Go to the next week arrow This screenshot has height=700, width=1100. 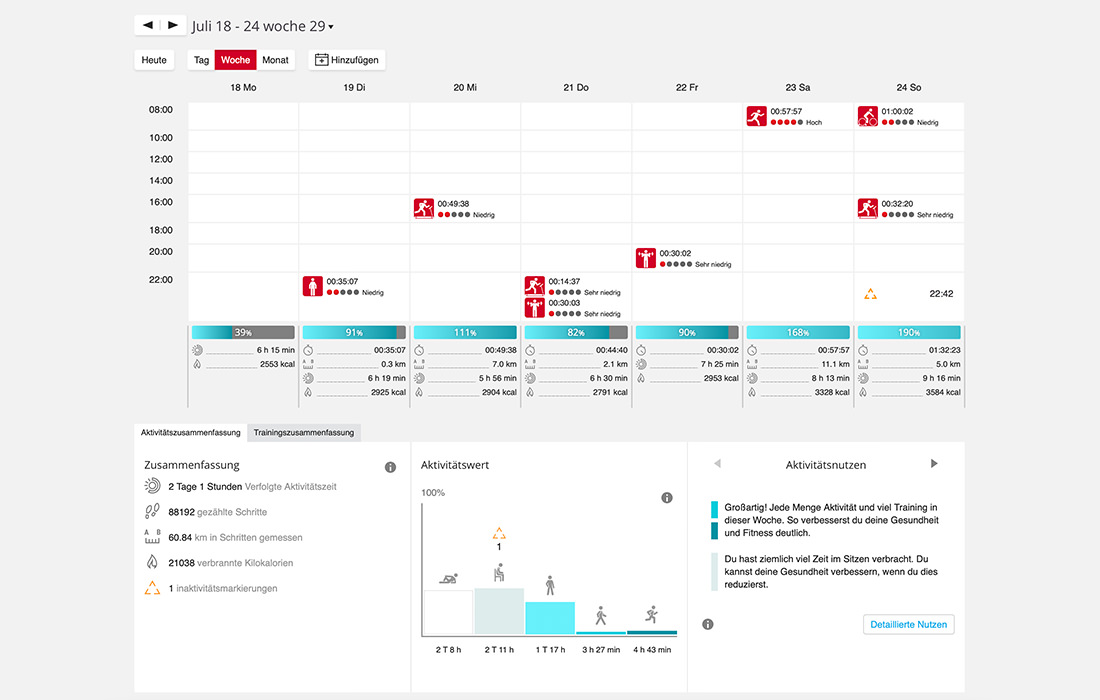click(173, 25)
